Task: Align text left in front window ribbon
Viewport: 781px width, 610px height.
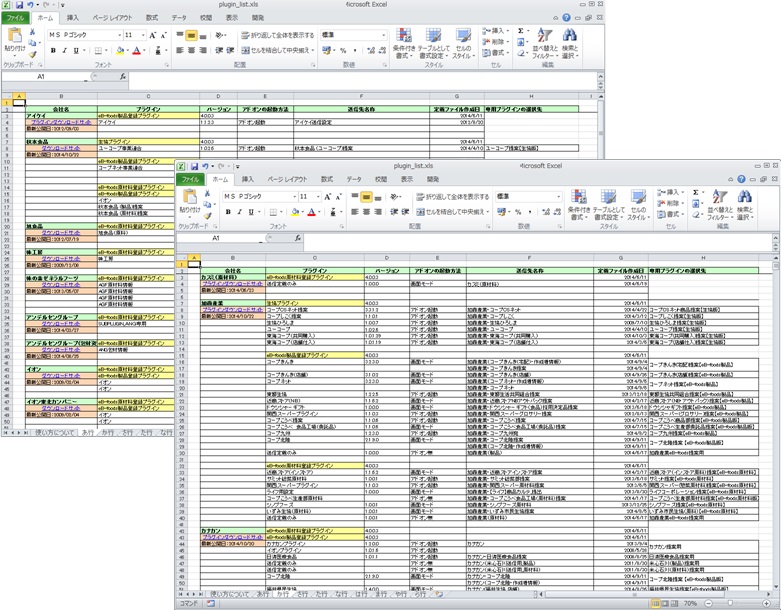Action: tap(355, 212)
